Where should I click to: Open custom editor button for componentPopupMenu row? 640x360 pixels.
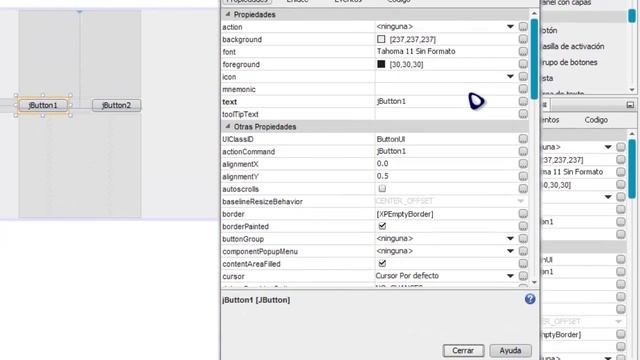pyautogui.click(x=523, y=251)
